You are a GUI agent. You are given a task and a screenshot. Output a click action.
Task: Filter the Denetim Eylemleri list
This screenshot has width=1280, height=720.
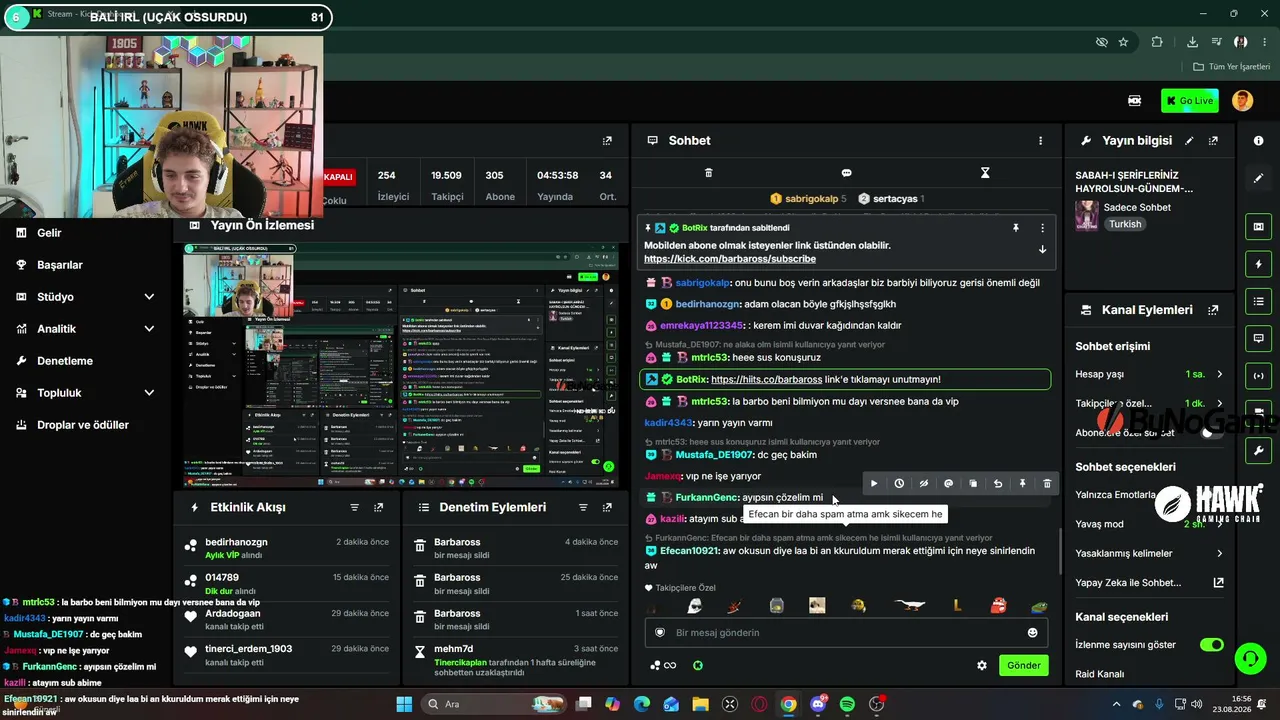583,508
